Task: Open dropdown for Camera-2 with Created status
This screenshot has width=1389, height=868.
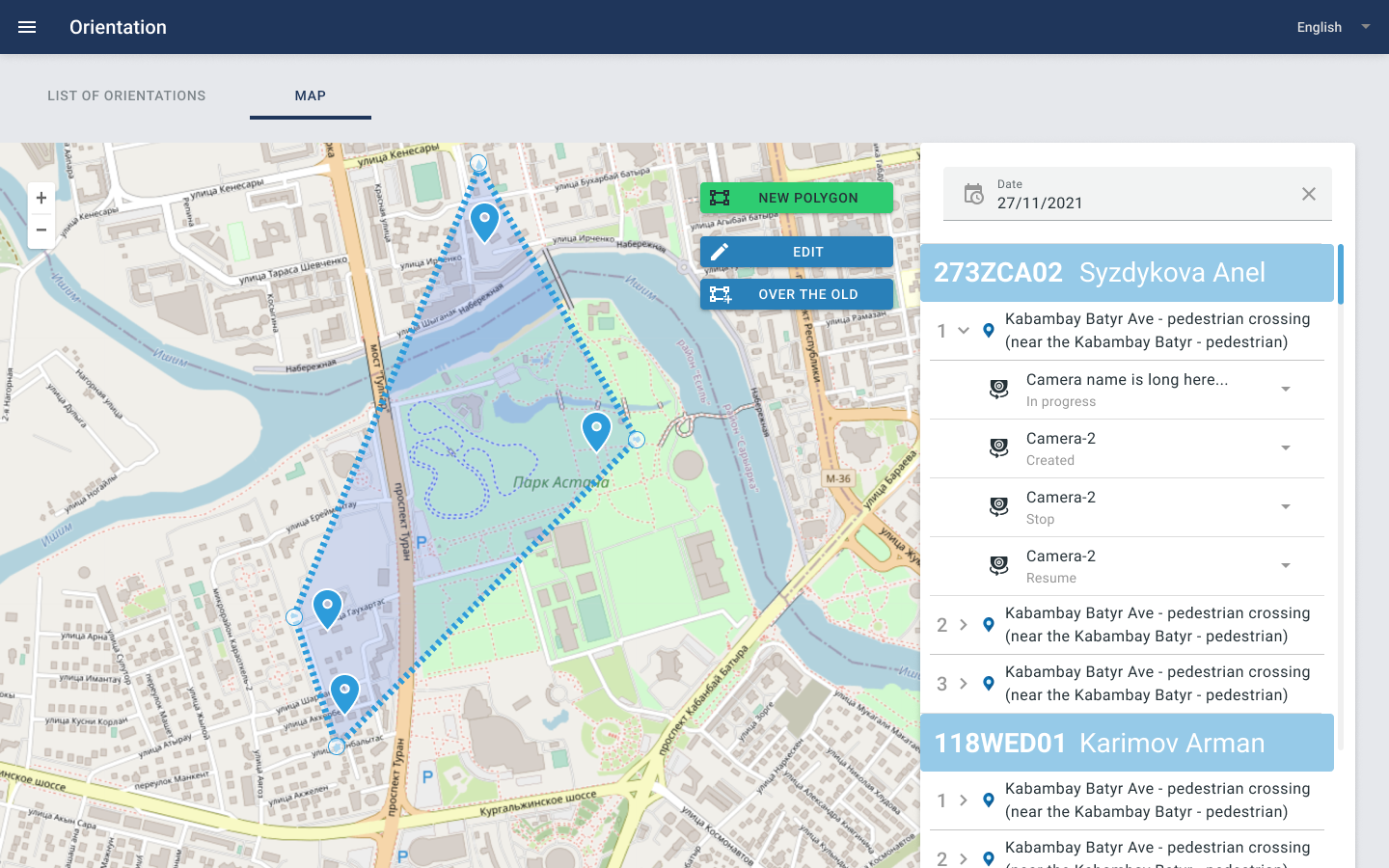Action: (x=1285, y=448)
